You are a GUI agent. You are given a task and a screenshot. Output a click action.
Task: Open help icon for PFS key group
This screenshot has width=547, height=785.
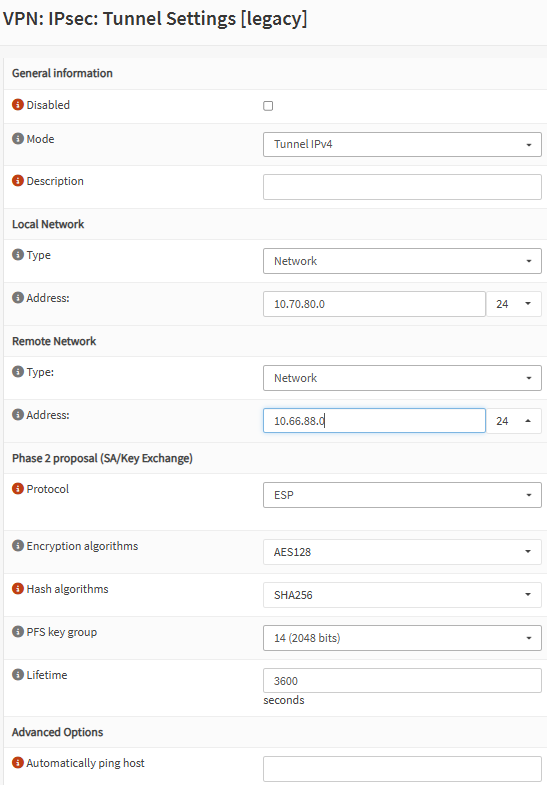coord(18,632)
